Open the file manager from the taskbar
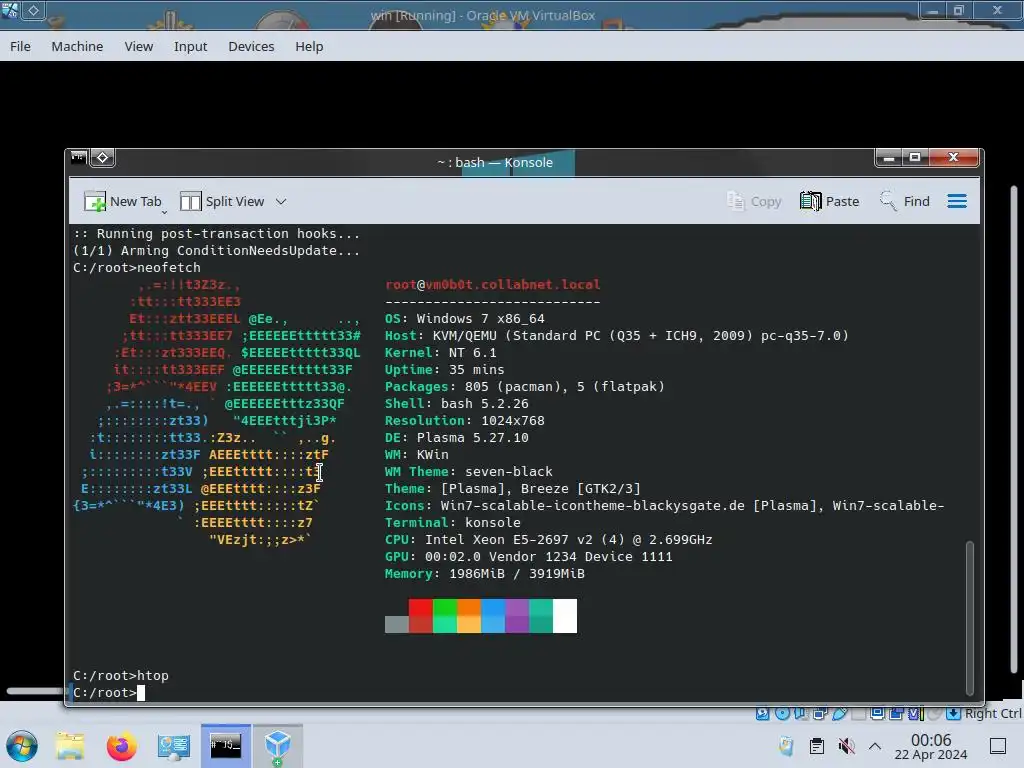The width and height of the screenshot is (1024, 768). click(x=70, y=746)
